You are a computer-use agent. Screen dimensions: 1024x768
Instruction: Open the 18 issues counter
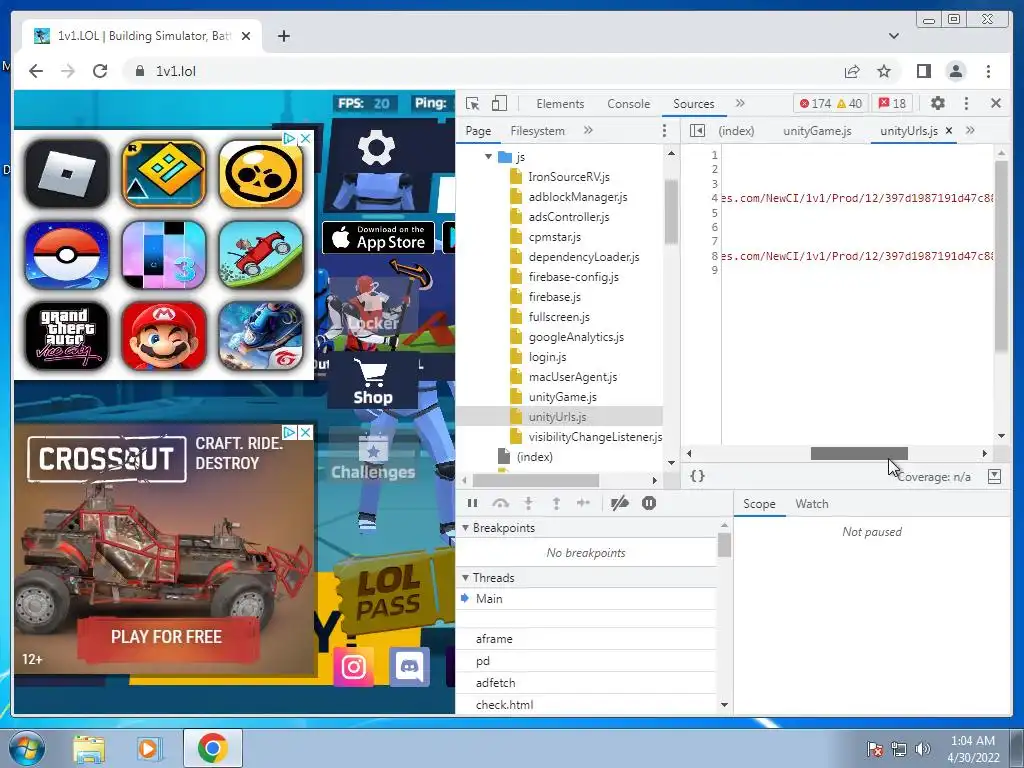[892, 103]
